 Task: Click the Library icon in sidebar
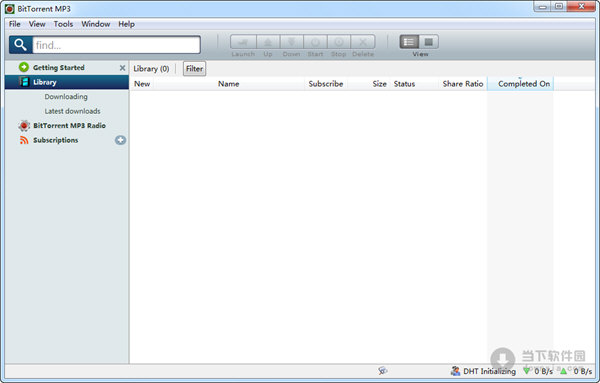pos(24,82)
